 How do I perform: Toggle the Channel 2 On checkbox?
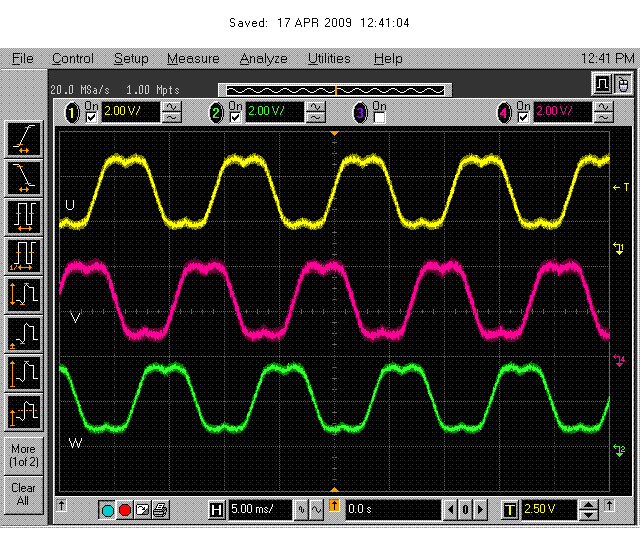click(x=235, y=118)
